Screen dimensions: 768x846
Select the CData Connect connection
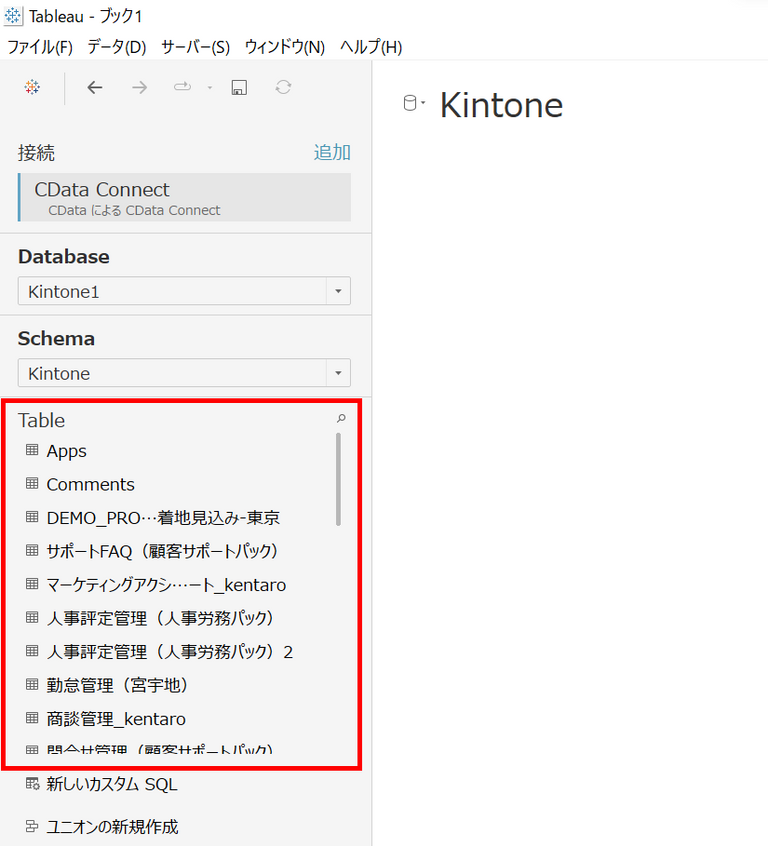(x=185, y=197)
